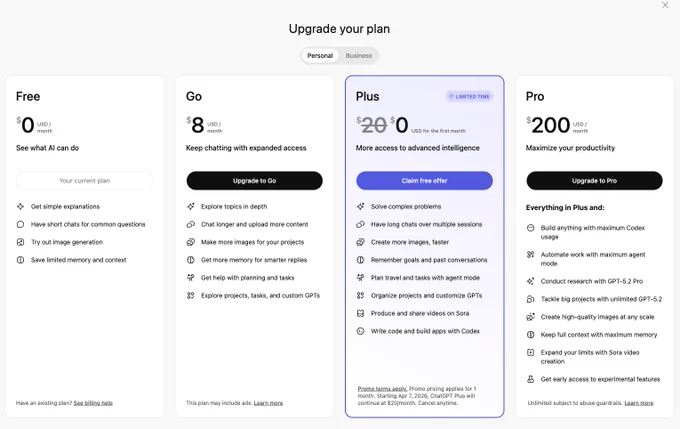Open Learn more link about ads in Go plan
The image size is (680, 429).
pyautogui.click(x=268, y=403)
